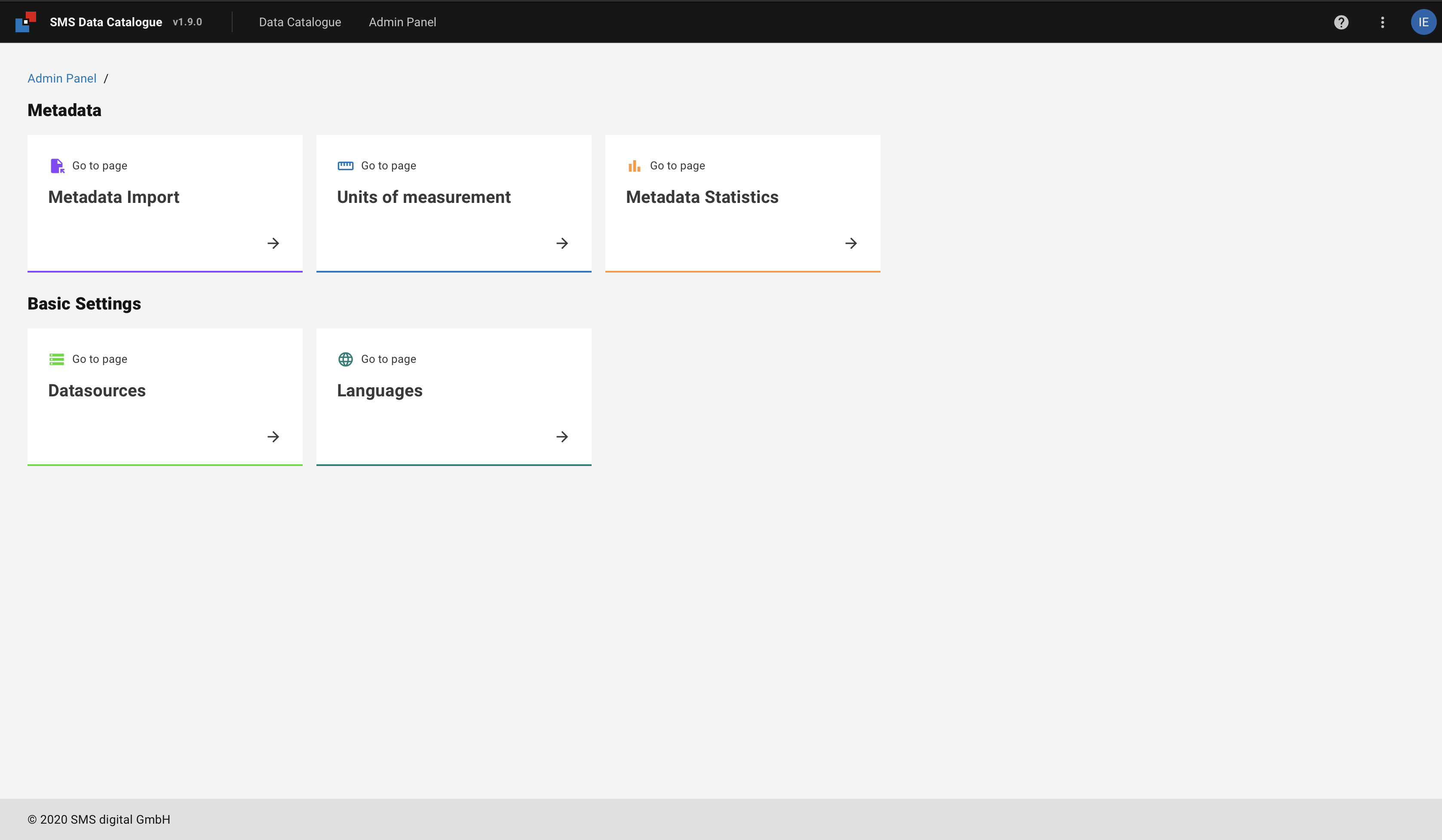Open the Admin Panel nav item
The height and width of the screenshot is (840, 1442).
402,22
